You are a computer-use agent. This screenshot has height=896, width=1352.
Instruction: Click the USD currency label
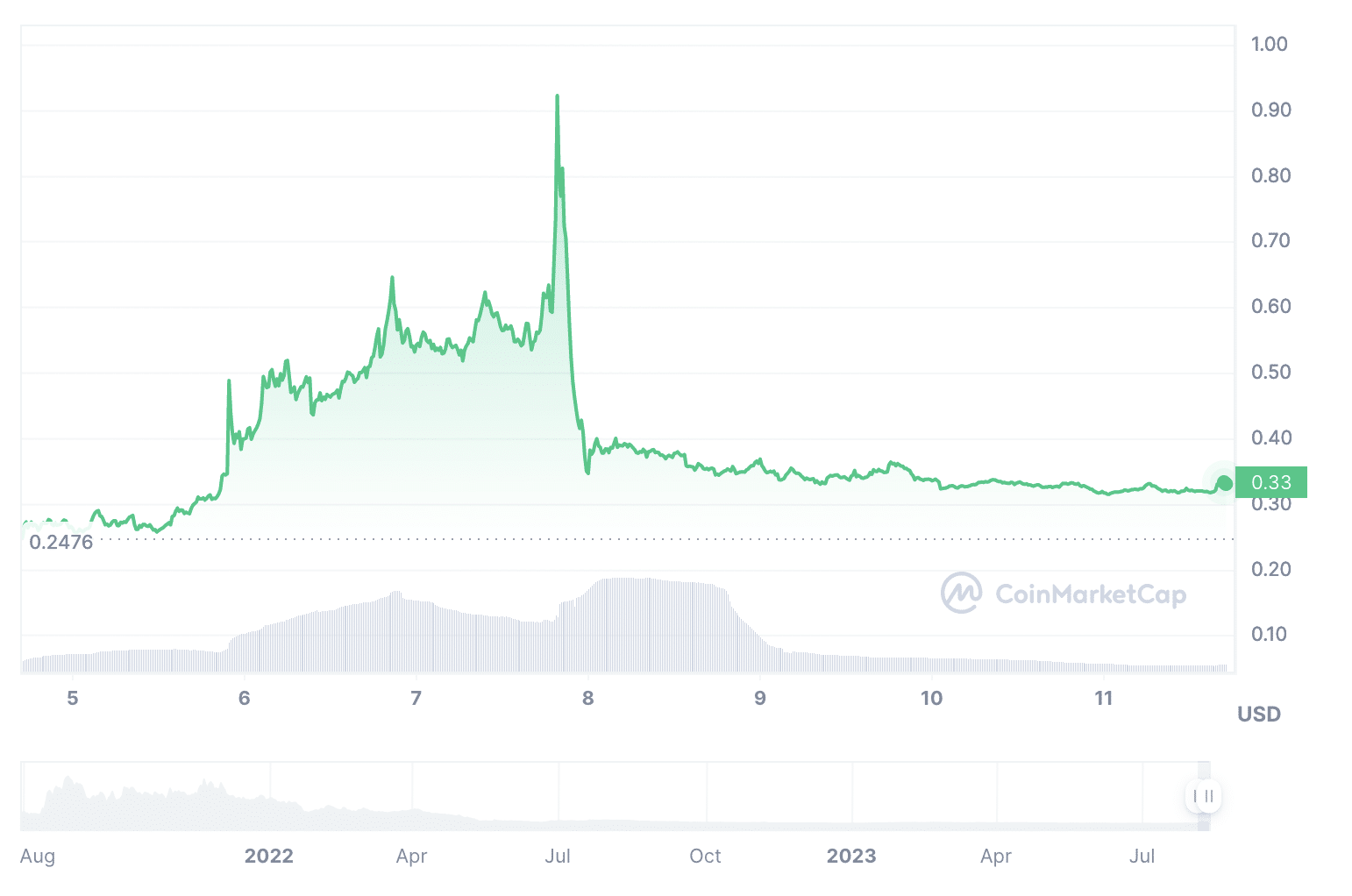[1259, 715]
